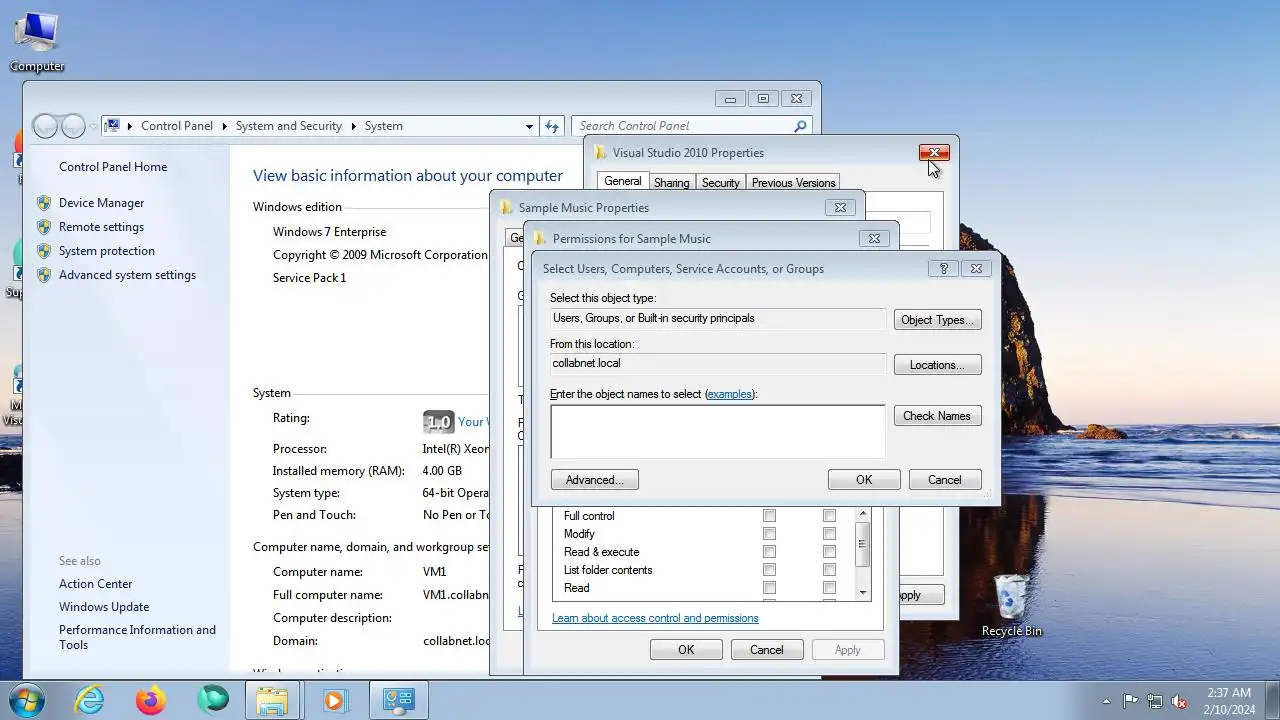This screenshot has height=720, width=1280.
Task: Open the General tab in Visual Studio Properties
Action: click(x=622, y=181)
